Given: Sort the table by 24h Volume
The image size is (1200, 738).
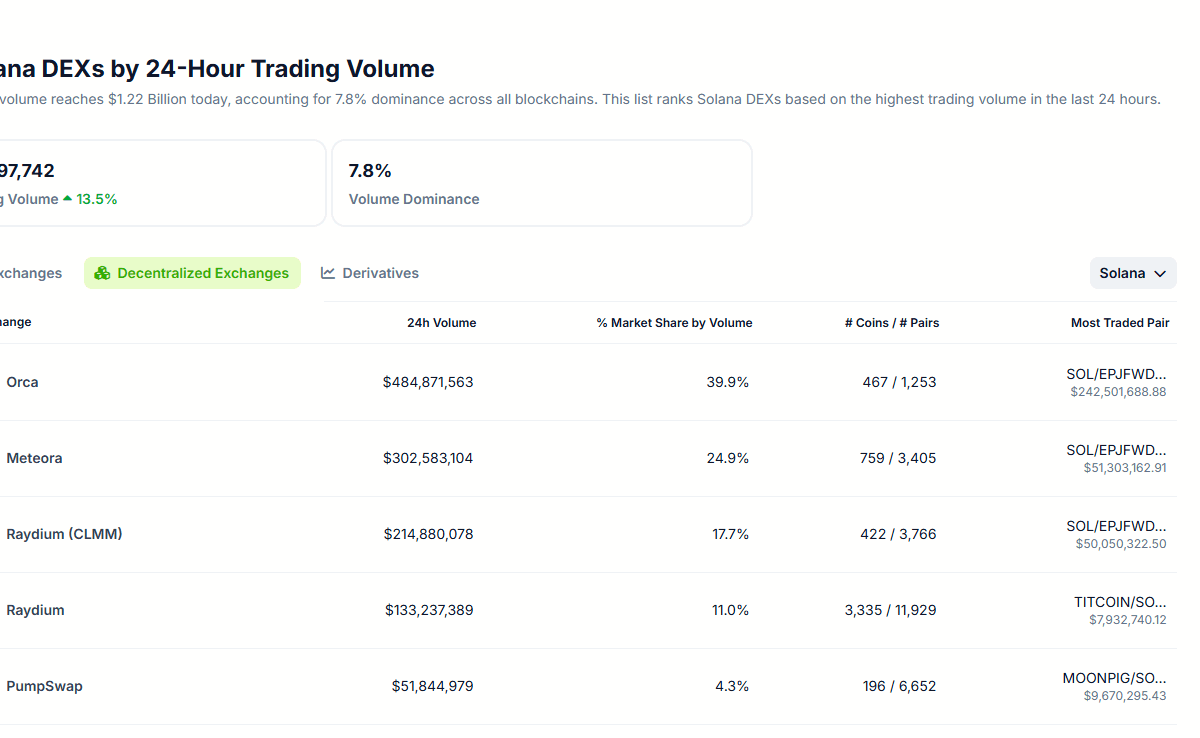Looking at the screenshot, I should (442, 323).
